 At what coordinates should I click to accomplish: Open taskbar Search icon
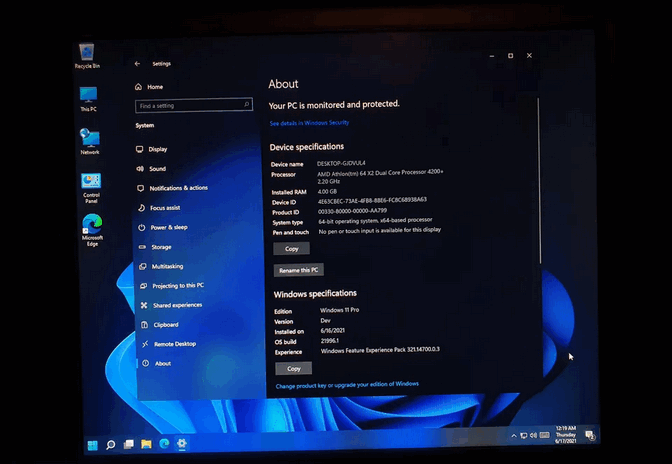(111, 445)
